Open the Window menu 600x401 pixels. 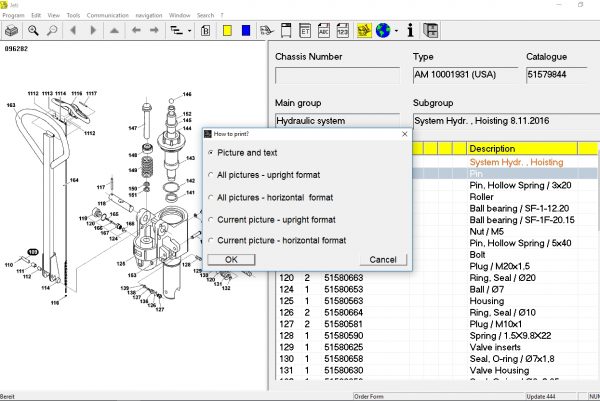pyautogui.click(x=179, y=15)
